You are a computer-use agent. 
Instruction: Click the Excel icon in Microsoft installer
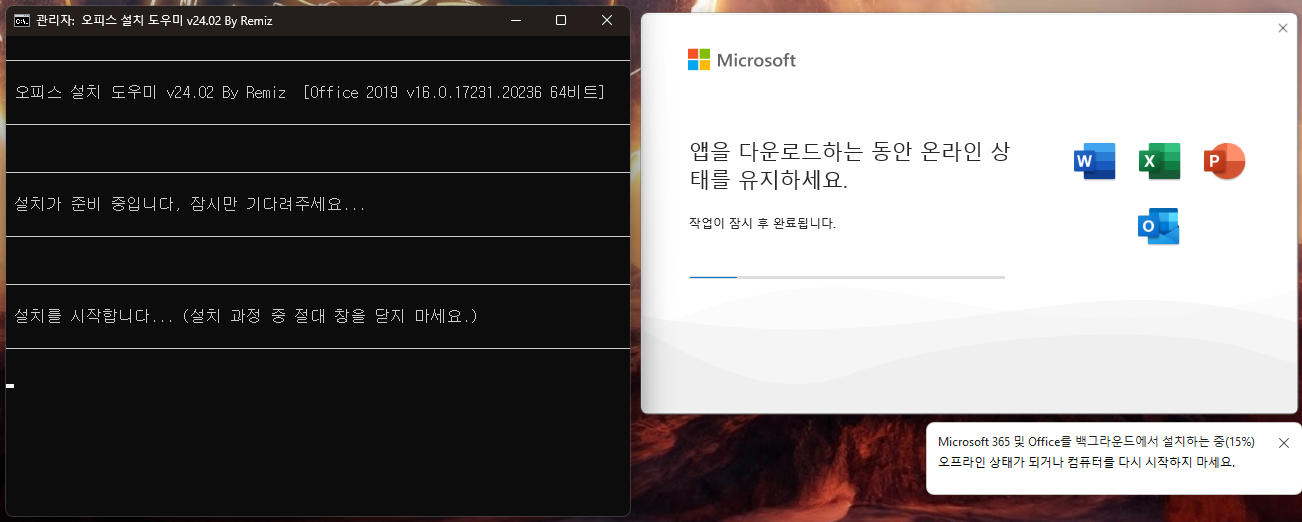1159,161
